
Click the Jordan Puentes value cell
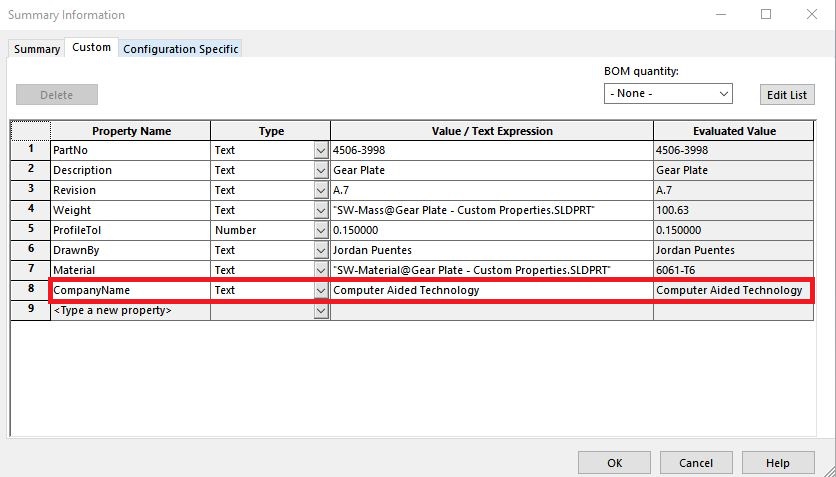[x=492, y=250]
